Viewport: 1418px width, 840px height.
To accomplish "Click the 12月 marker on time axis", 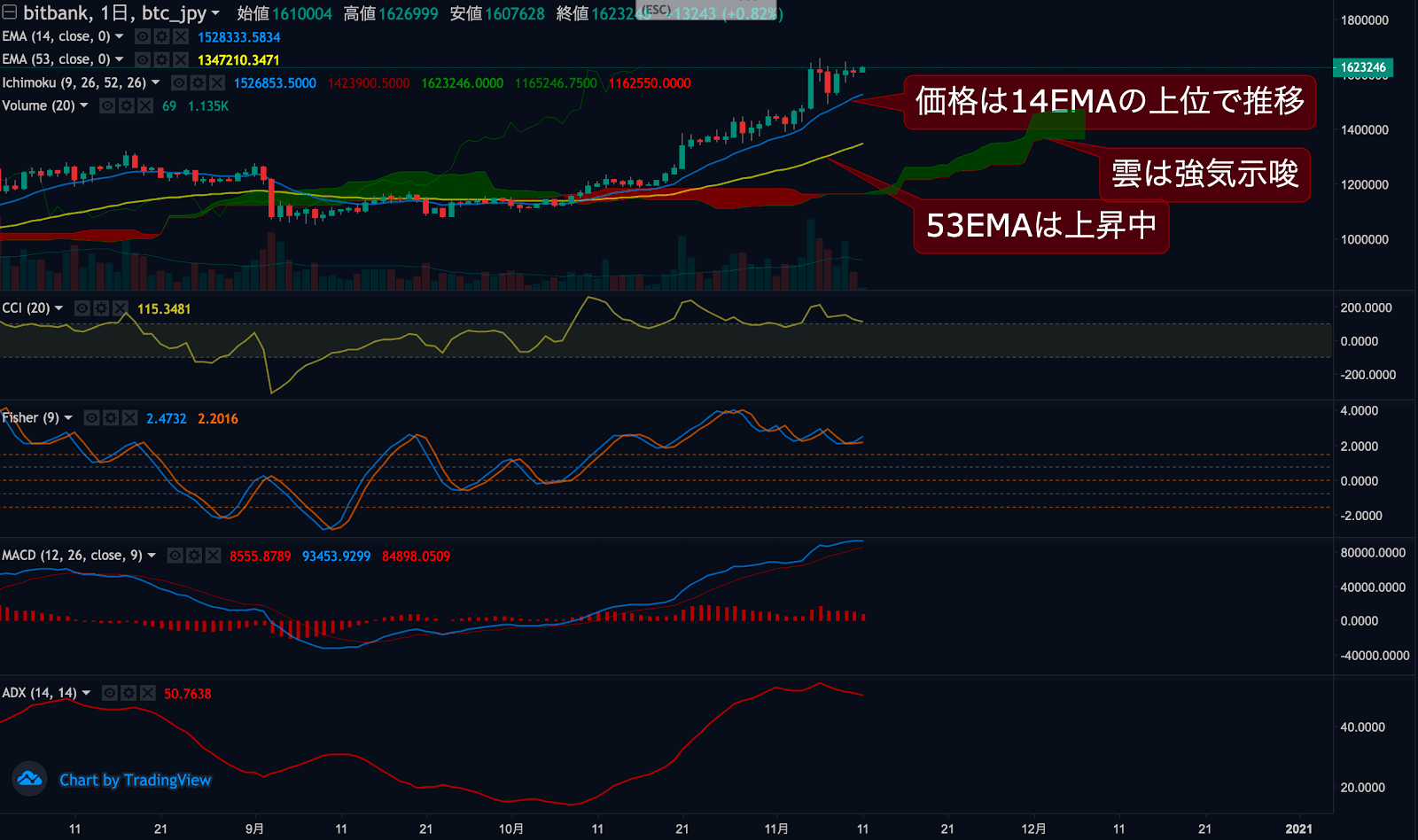I will [x=1033, y=828].
